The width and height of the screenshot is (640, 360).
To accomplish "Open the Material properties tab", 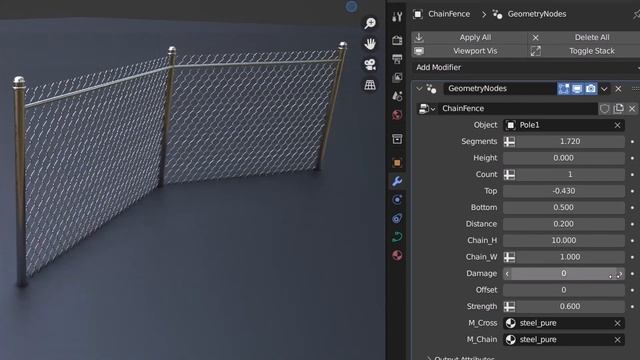I will click(x=397, y=256).
